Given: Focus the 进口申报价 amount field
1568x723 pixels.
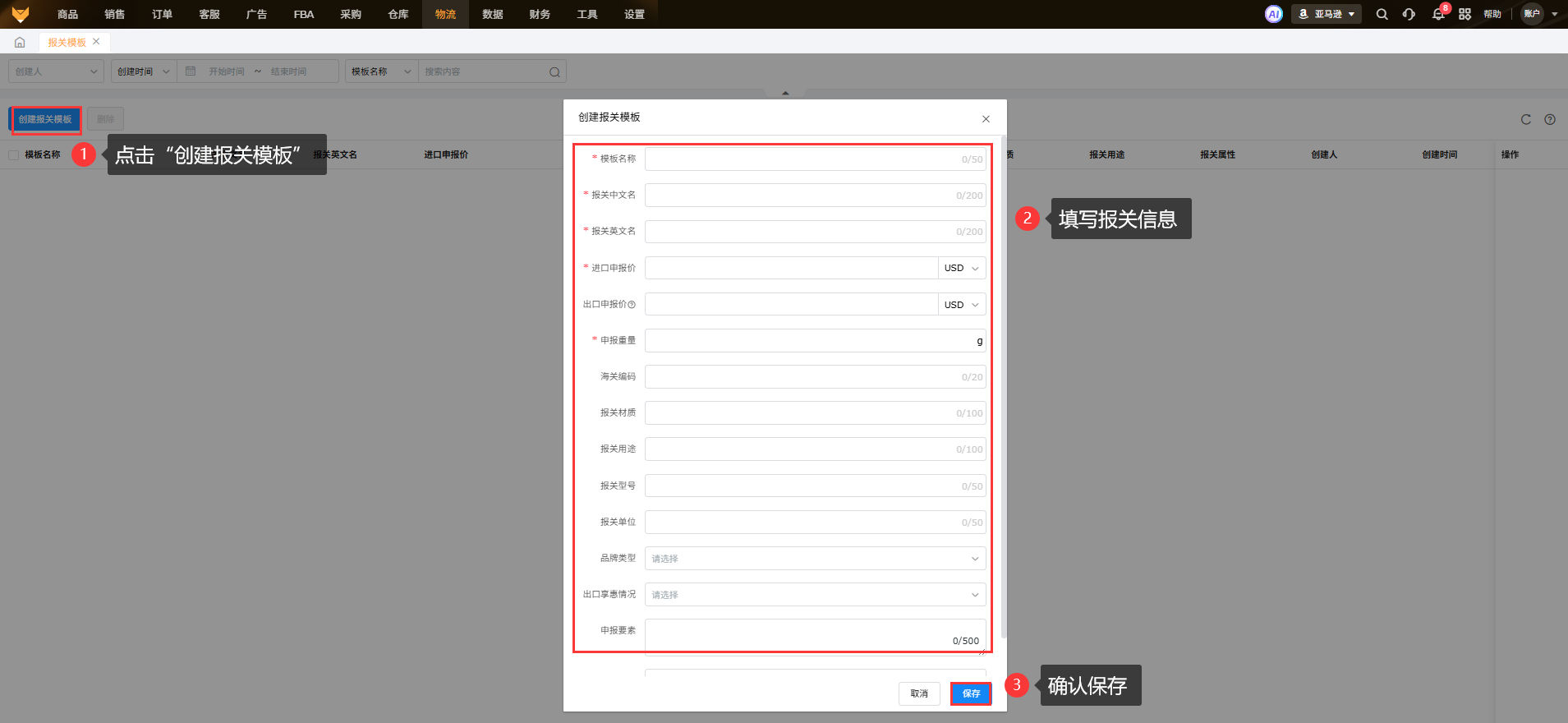Looking at the screenshot, I should 791,269.
